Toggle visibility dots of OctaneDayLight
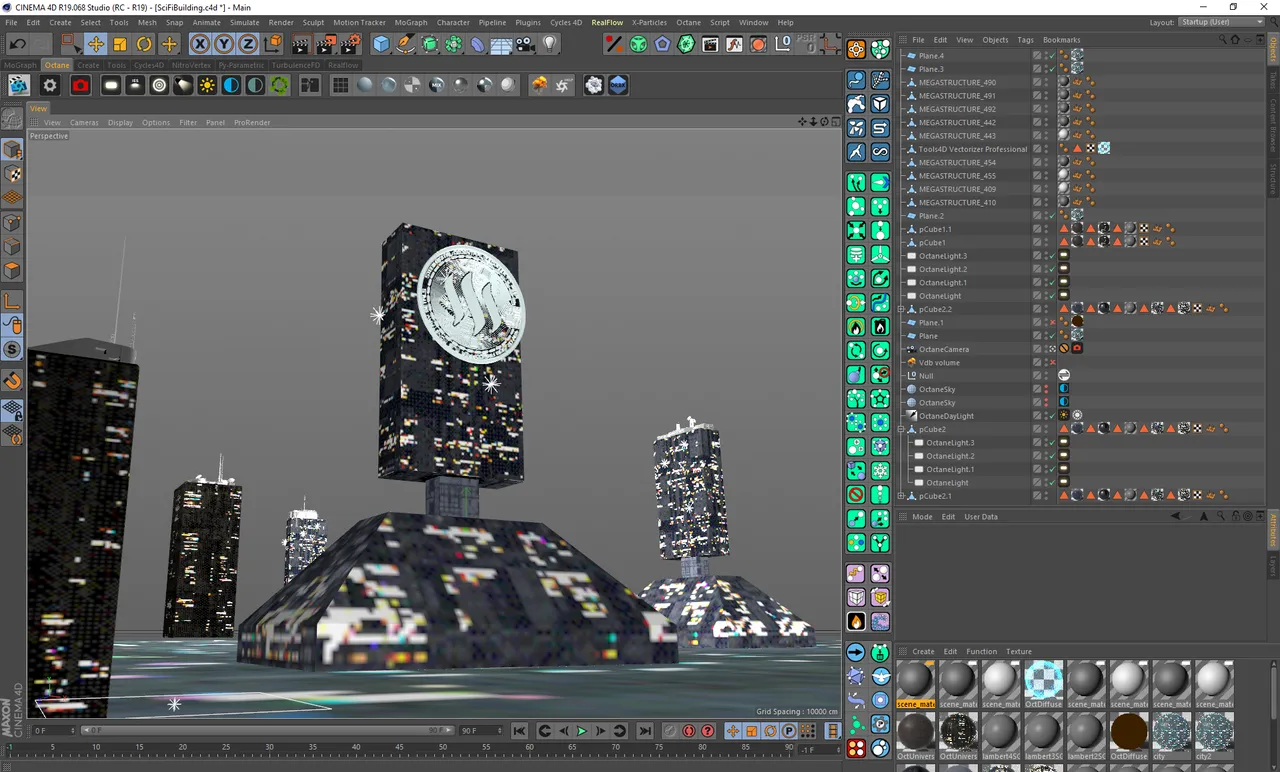 (1046, 416)
